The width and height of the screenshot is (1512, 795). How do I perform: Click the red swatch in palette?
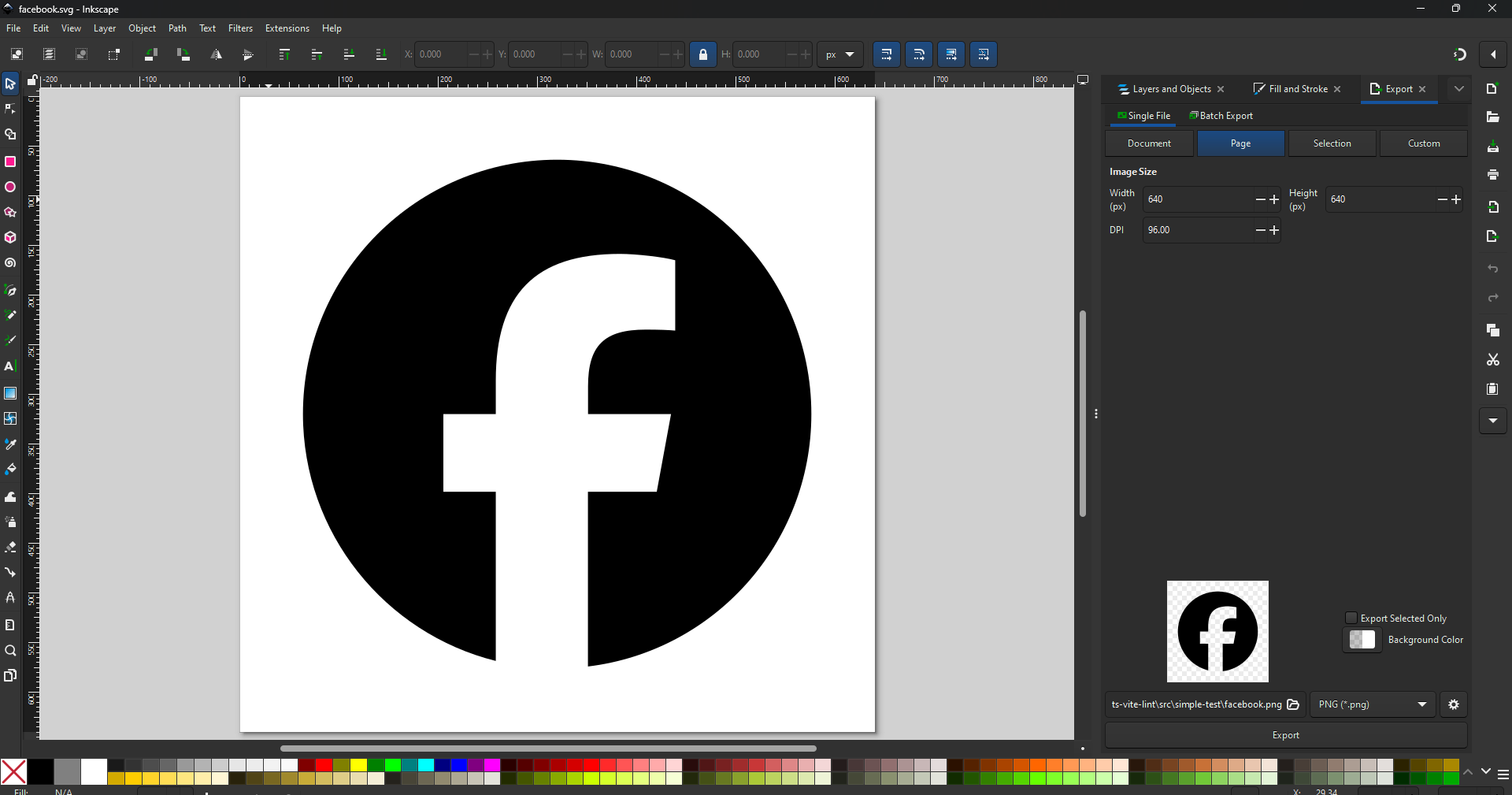click(324, 765)
